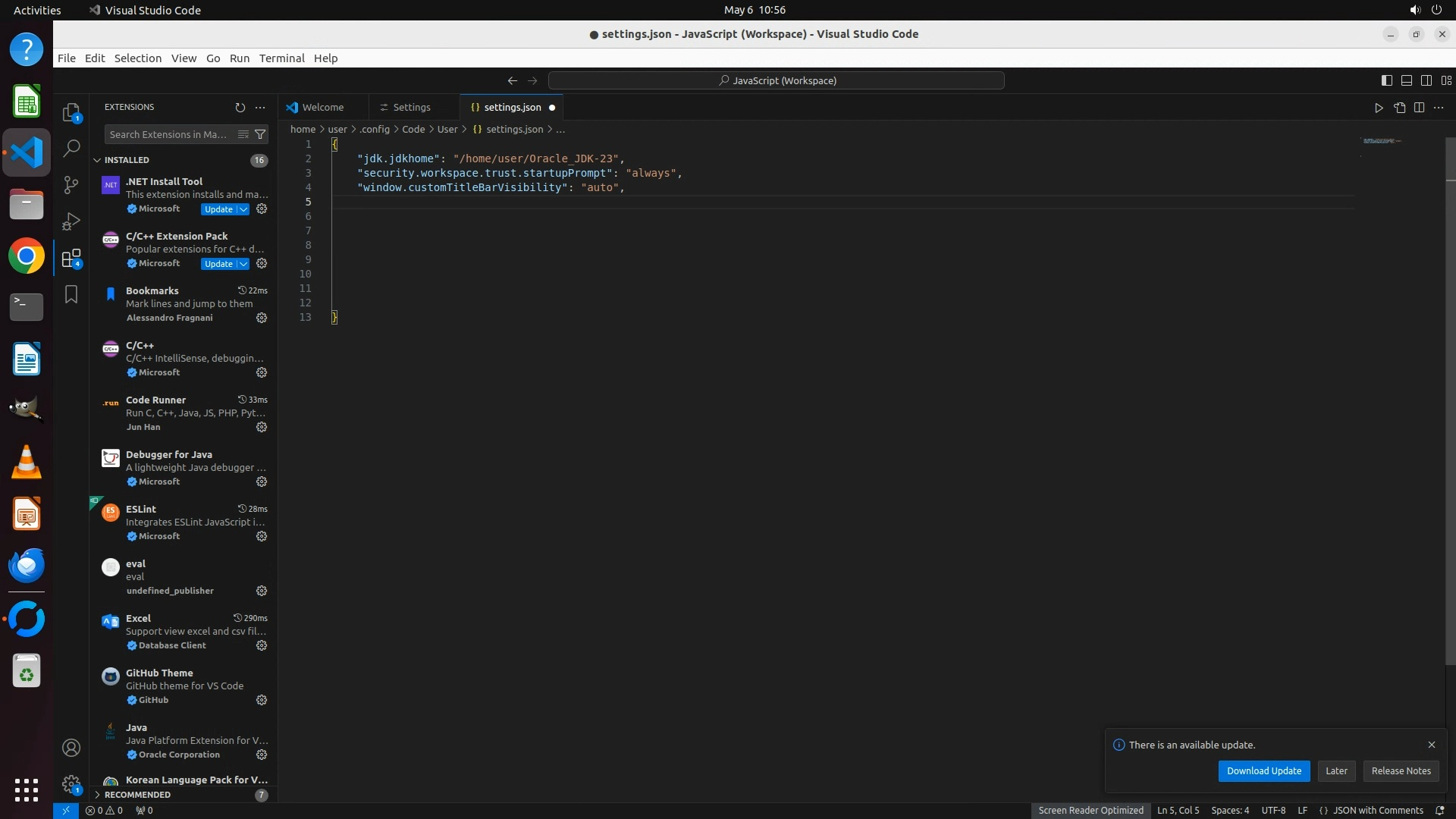Toggle secondary side bar layout icon

pos(1426,80)
